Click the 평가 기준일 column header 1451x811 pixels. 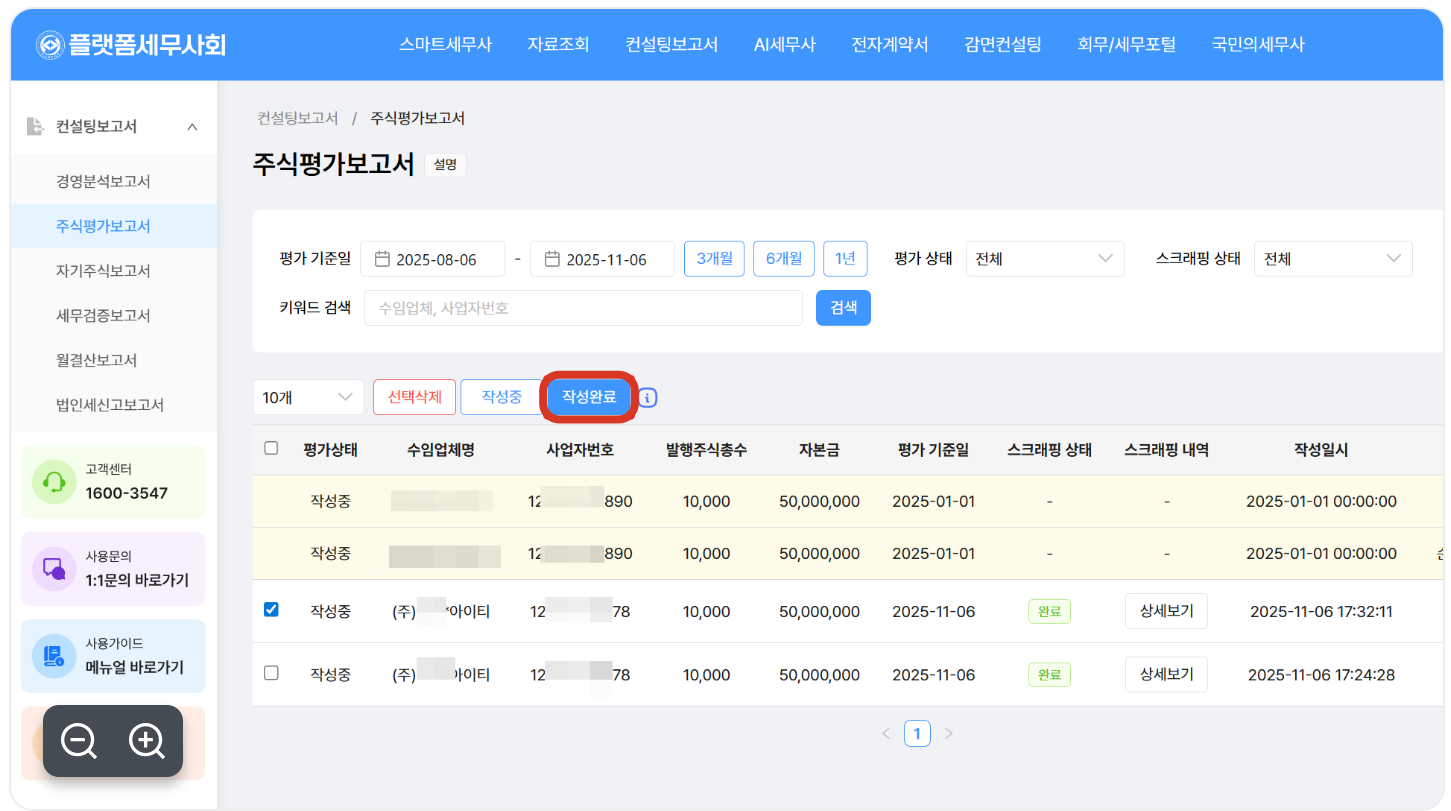[933, 450]
